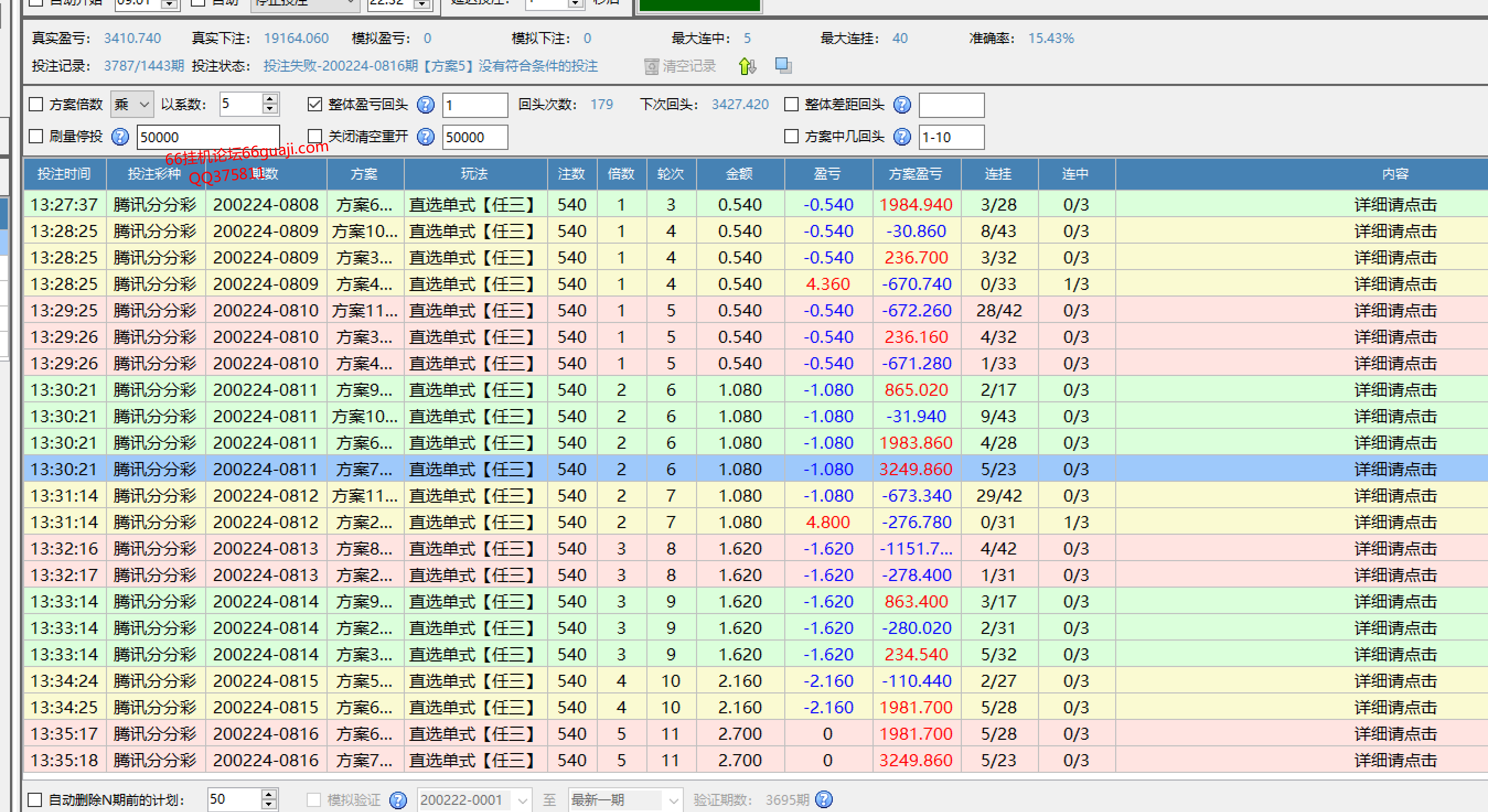Click period 200224-0813 in the 13:32:17 row
The width and height of the screenshot is (1488, 812).
(x=266, y=575)
